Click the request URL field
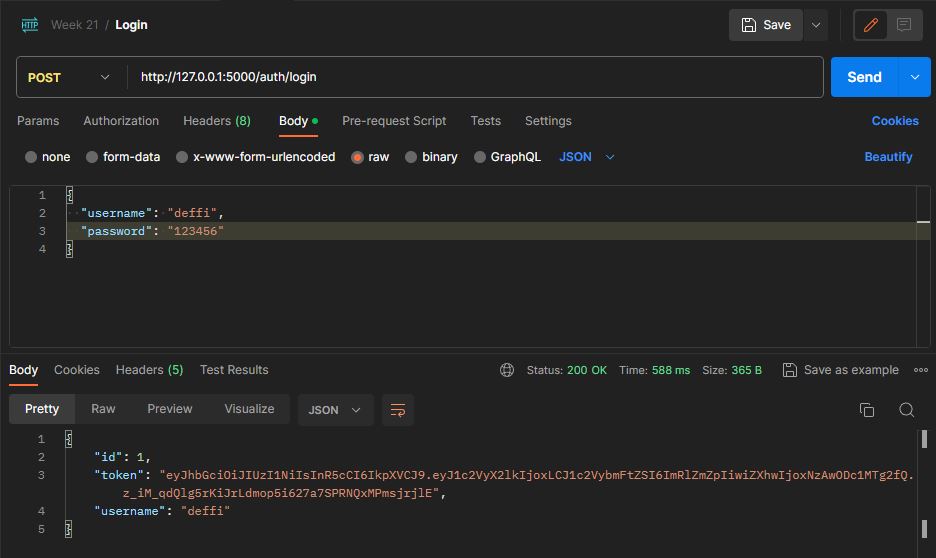This screenshot has width=936, height=558. [475, 77]
